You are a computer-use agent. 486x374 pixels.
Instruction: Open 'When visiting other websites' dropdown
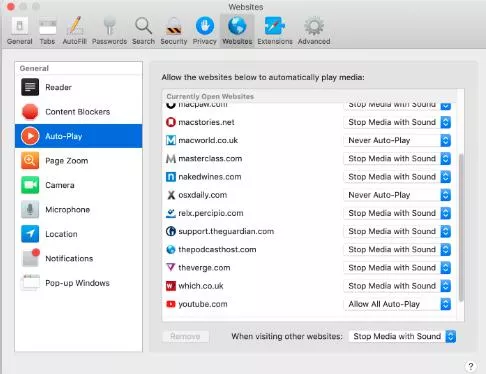pyautogui.click(x=402, y=336)
